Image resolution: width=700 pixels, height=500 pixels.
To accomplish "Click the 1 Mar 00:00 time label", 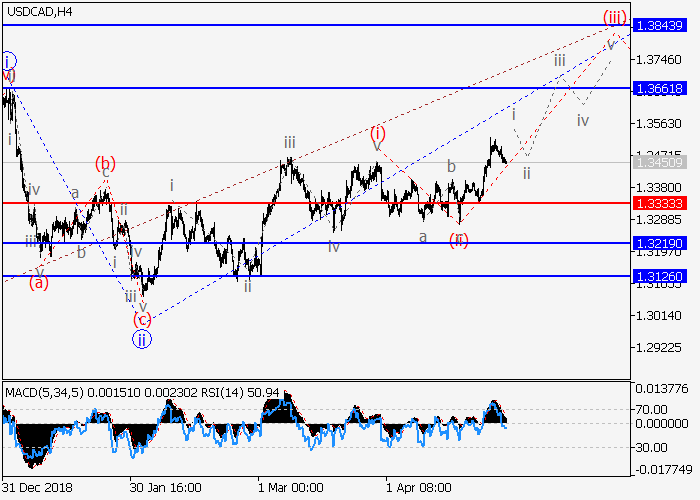I will pyautogui.click(x=290, y=487).
